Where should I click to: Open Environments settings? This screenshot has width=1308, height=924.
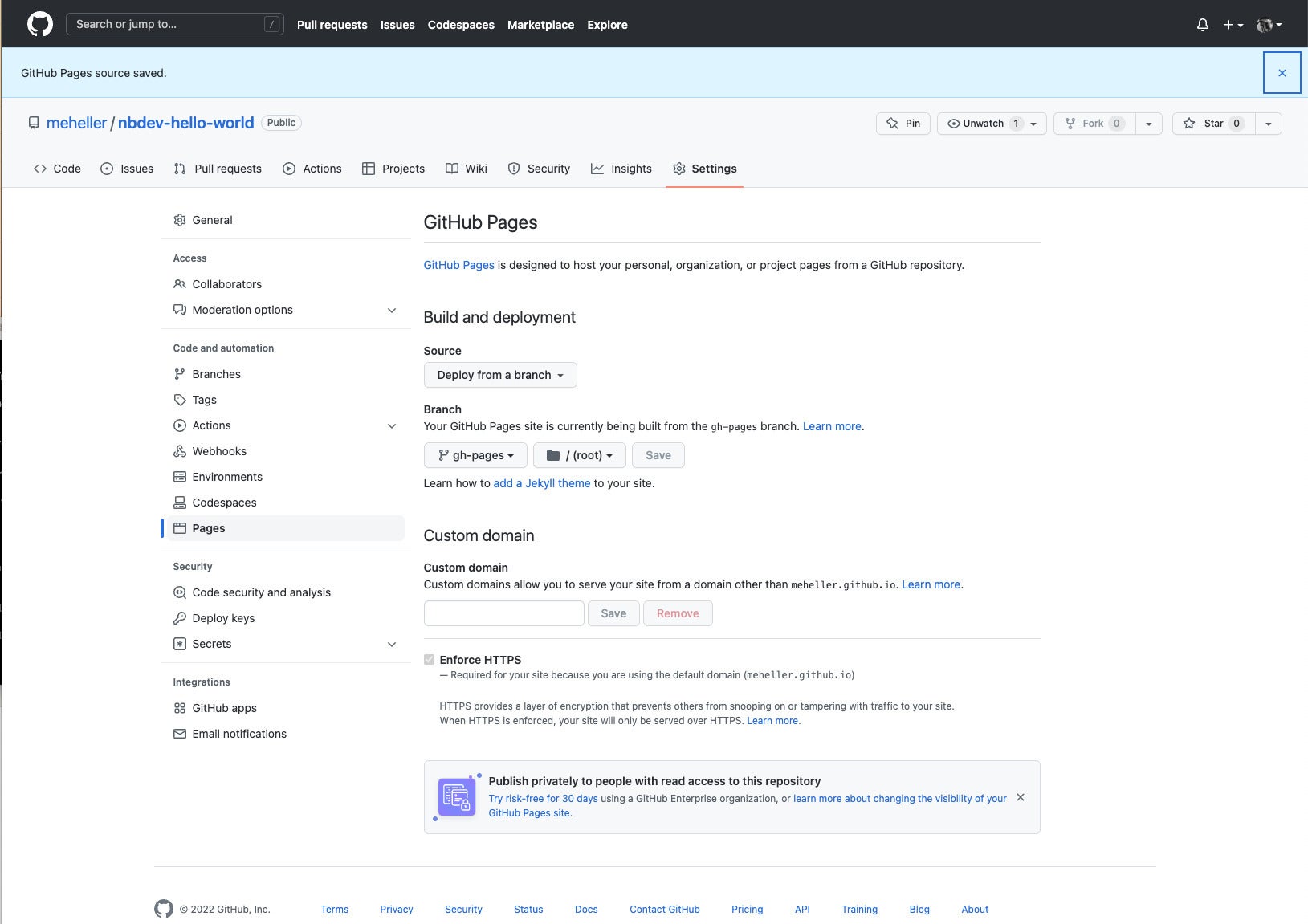pyautogui.click(x=286, y=477)
